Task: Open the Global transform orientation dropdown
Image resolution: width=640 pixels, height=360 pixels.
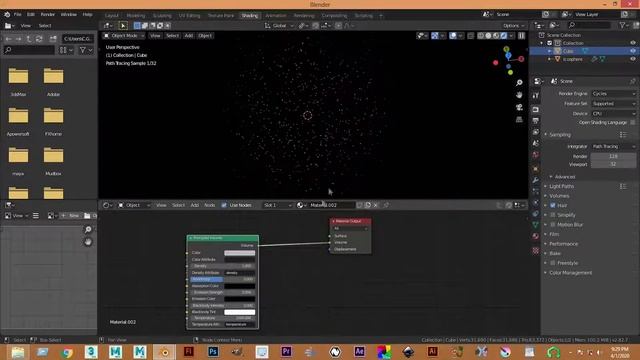Action: [279, 26]
